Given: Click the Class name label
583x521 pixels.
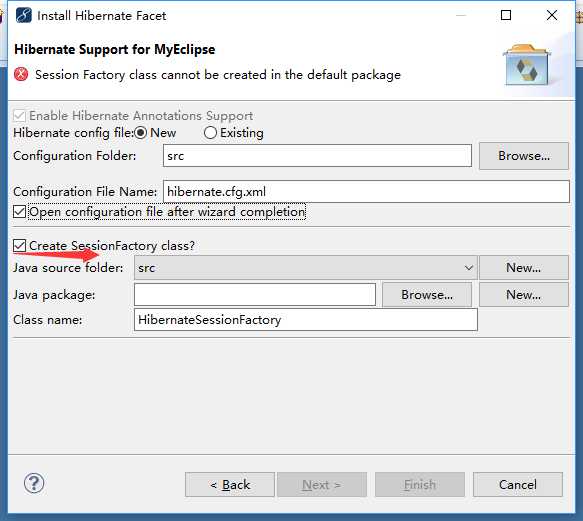Looking at the screenshot, I should coord(48,320).
